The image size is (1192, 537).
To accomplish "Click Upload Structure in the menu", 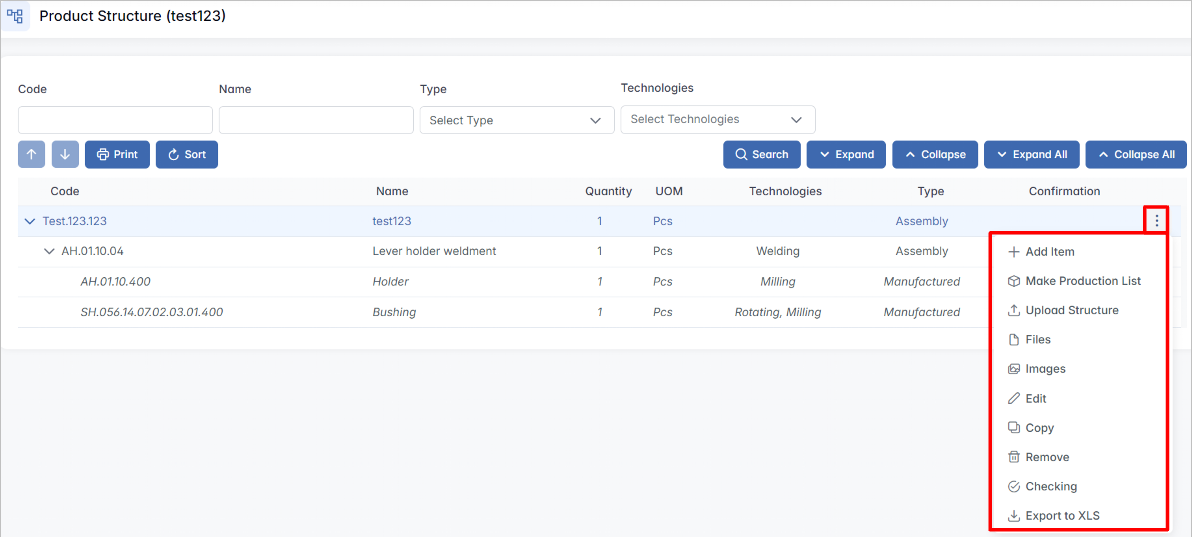I will (x=1071, y=310).
